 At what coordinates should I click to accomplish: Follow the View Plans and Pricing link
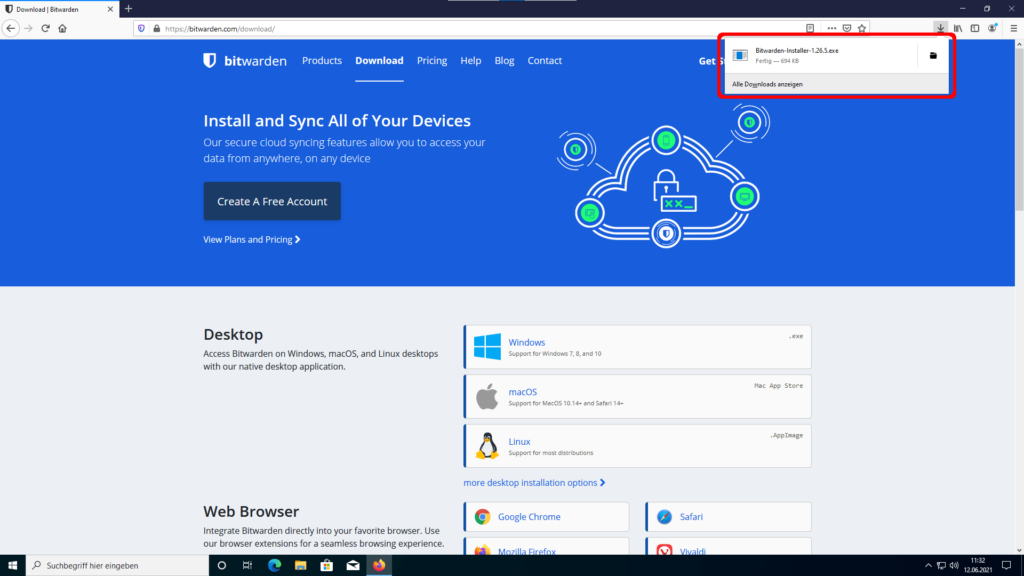tap(252, 240)
